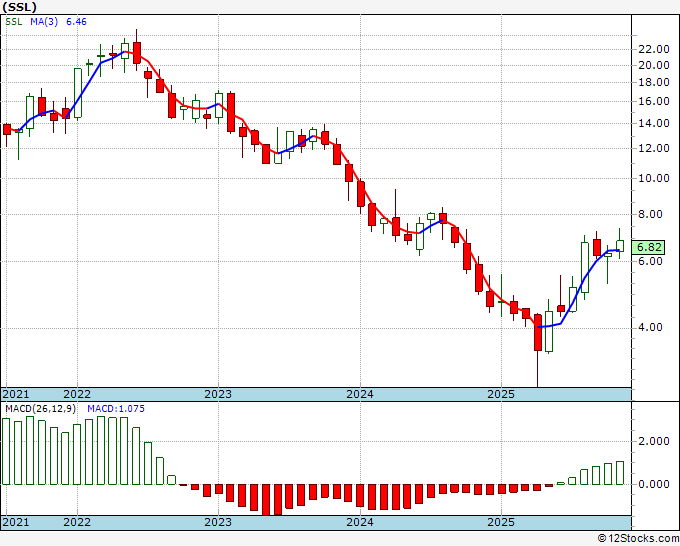Click the 22.00 price axis label
The width and height of the screenshot is (680, 546).
click(x=654, y=49)
